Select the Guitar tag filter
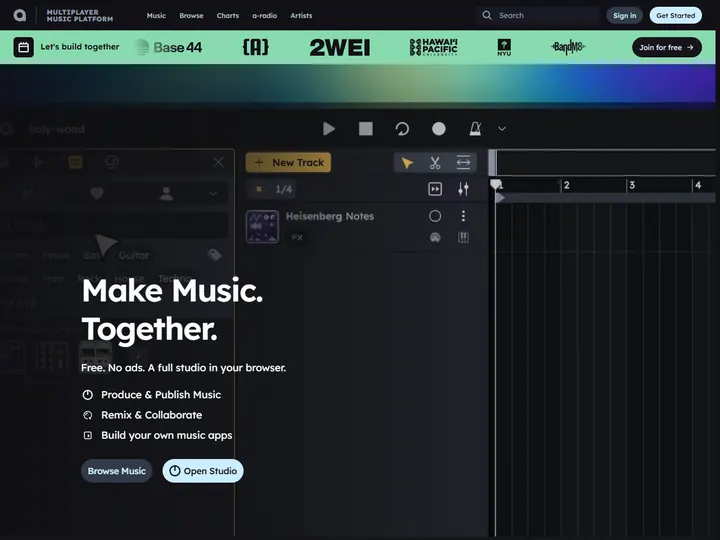The width and height of the screenshot is (720, 540). [x=134, y=255]
